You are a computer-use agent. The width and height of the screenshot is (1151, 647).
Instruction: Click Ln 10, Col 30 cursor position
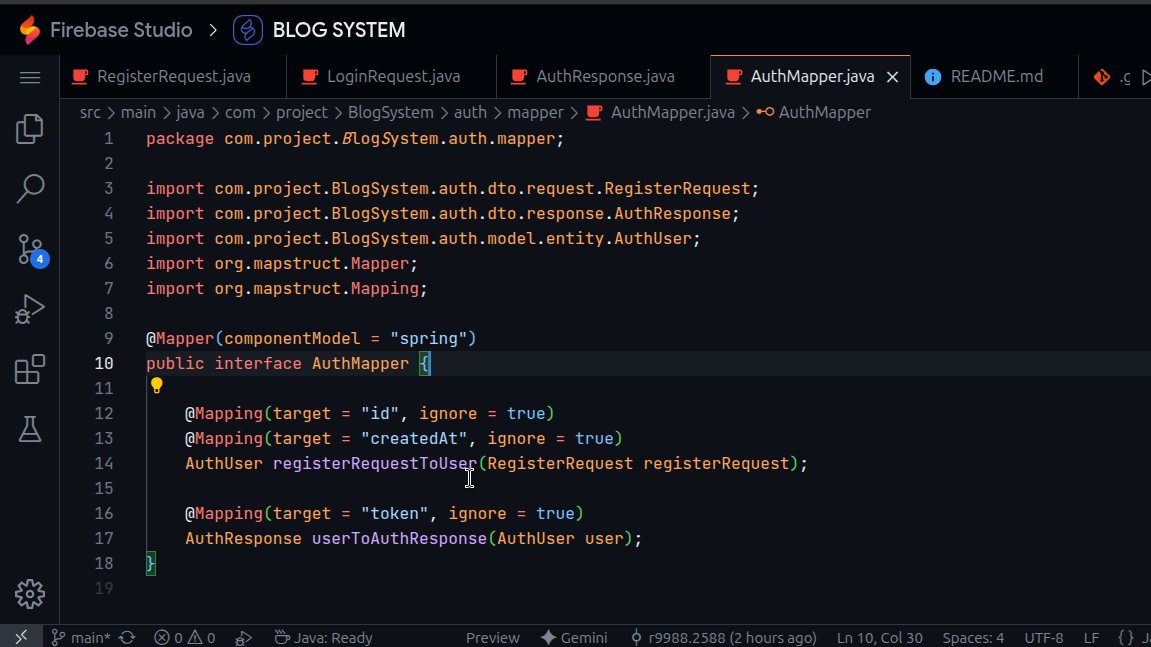click(879, 637)
